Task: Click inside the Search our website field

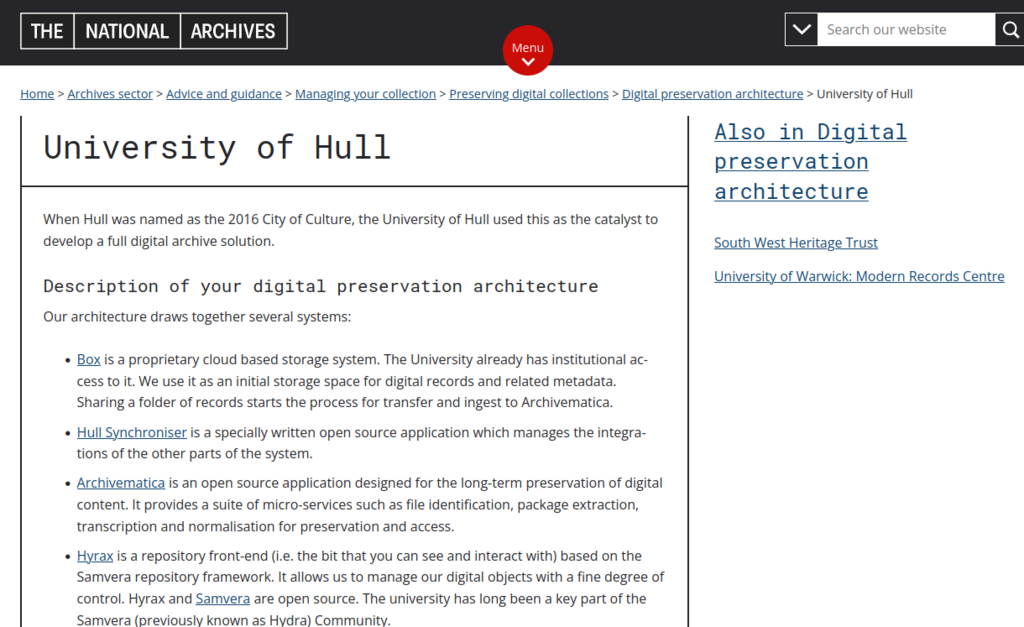Action: pyautogui.click(x=900, y=29)
